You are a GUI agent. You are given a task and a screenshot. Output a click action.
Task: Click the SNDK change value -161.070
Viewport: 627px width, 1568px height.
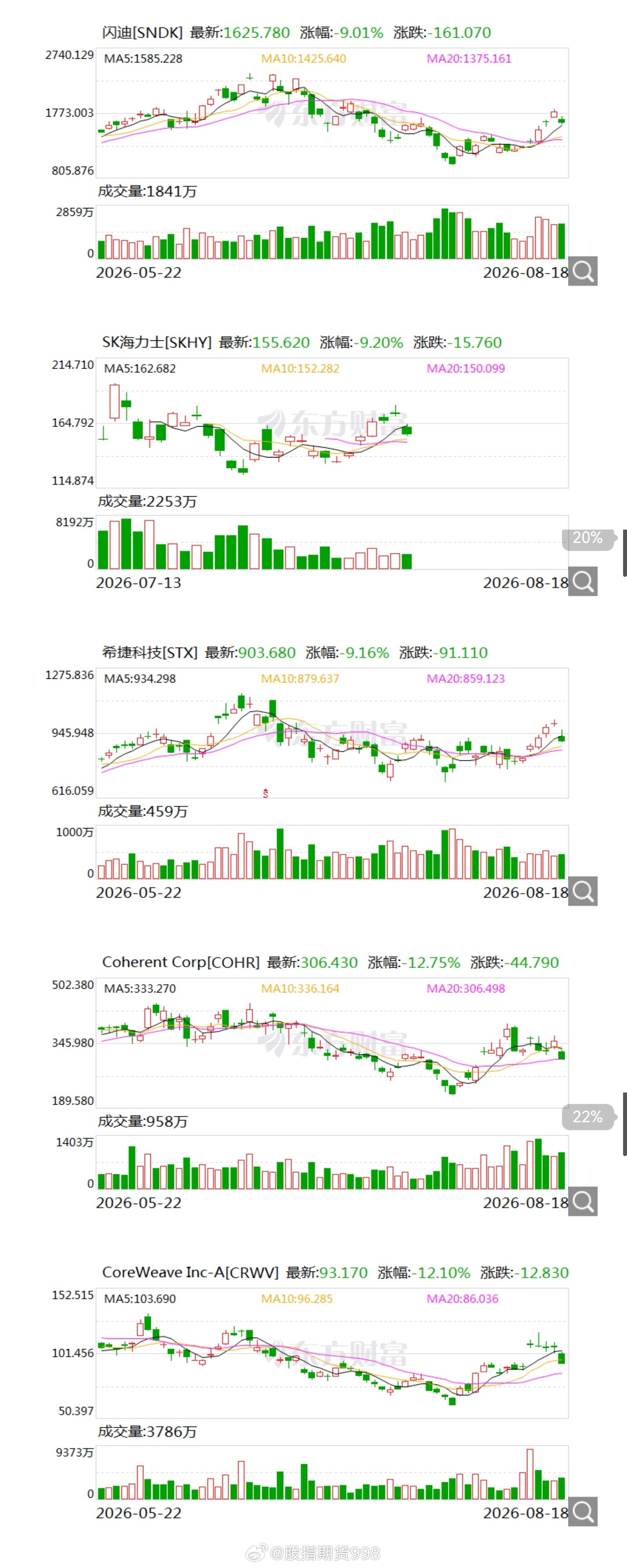[459, 33]
